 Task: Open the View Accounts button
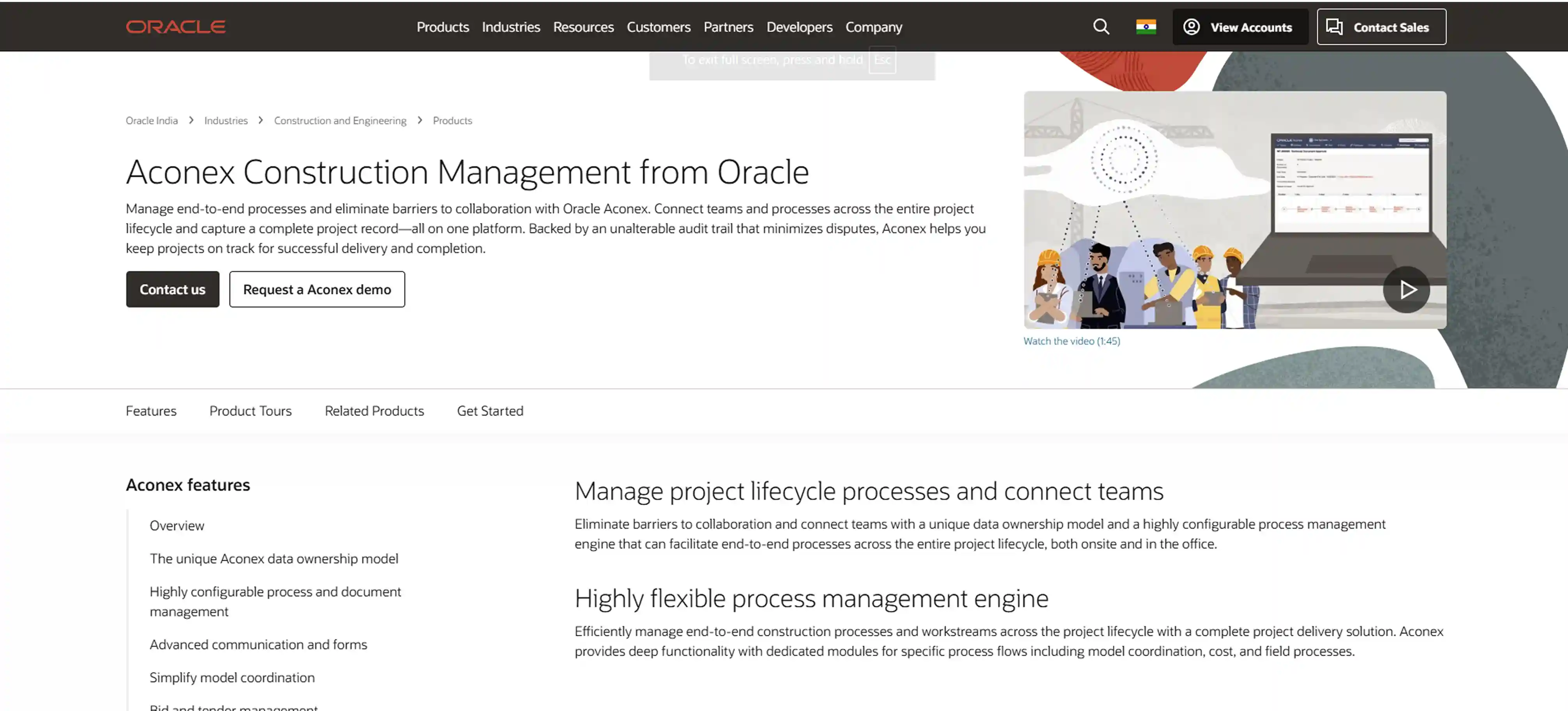coord(1239,27)
